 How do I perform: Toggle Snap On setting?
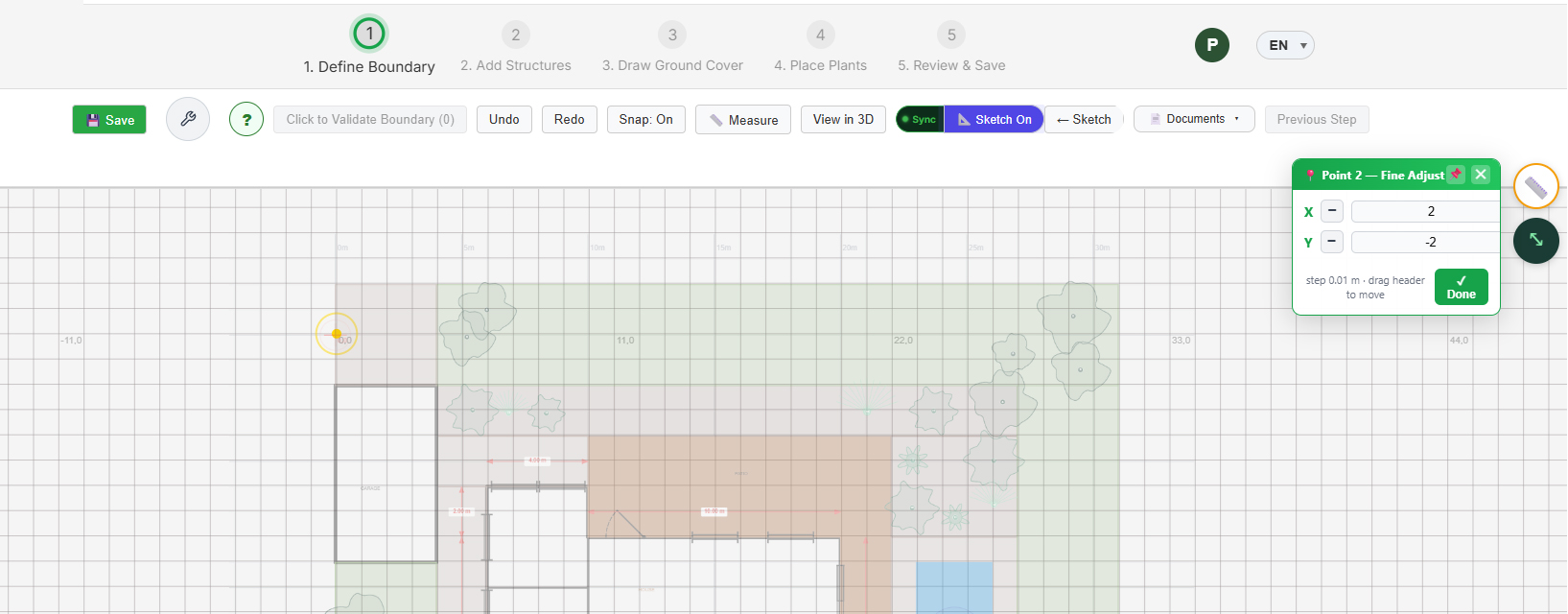tap(645, 119)
